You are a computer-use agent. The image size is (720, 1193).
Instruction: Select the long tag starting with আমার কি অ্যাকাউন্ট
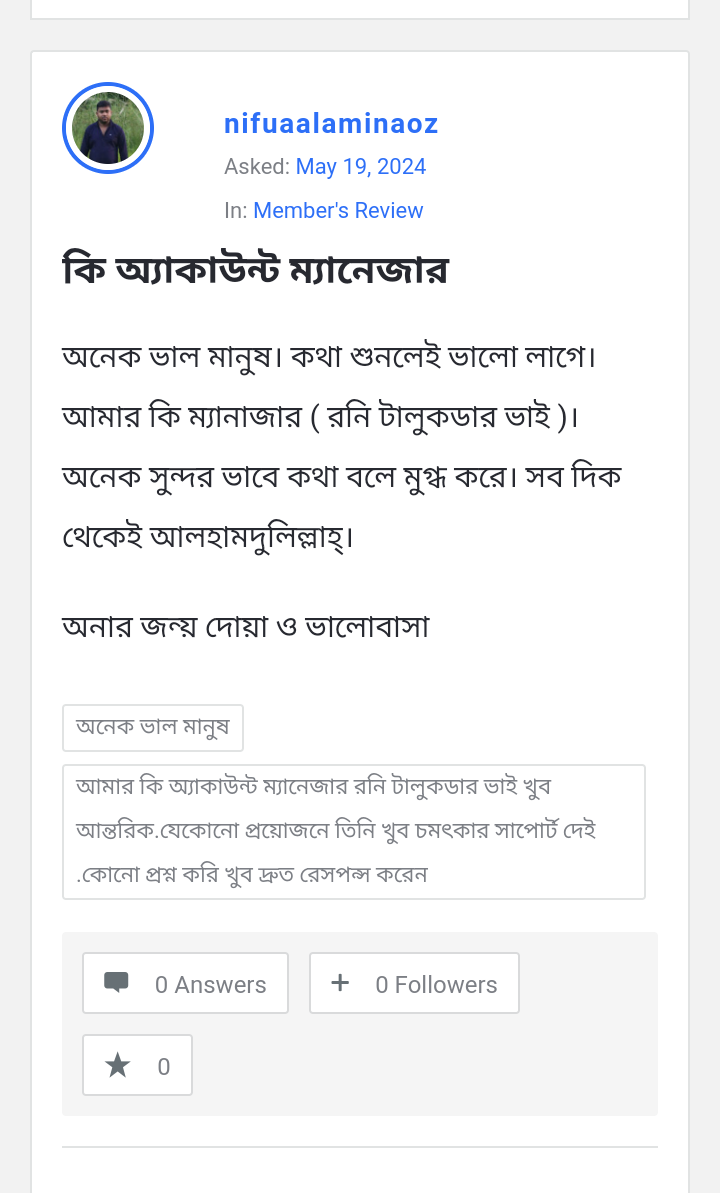click(353, 831)
